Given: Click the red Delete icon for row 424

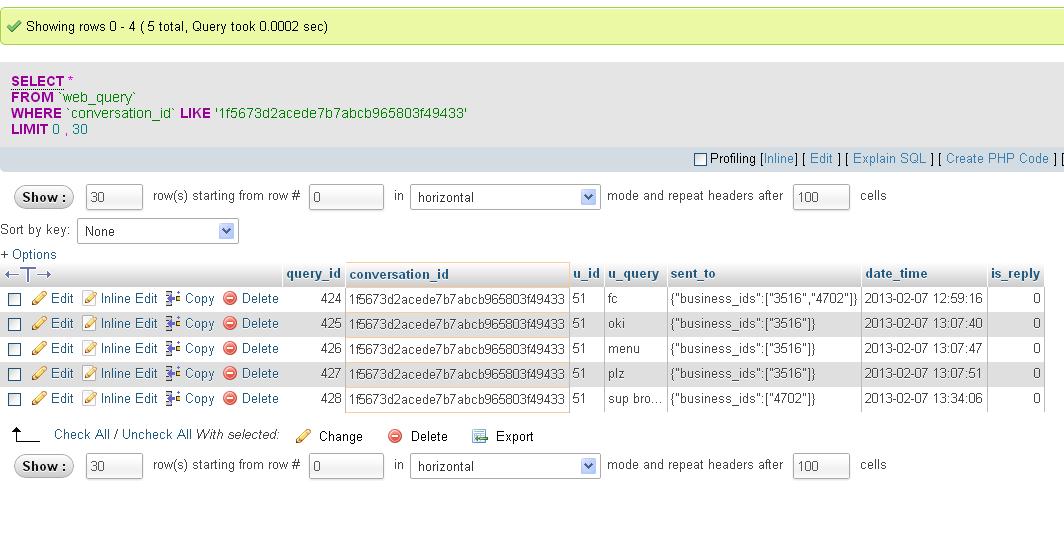Looking at the screenshot, I should 230,299.
